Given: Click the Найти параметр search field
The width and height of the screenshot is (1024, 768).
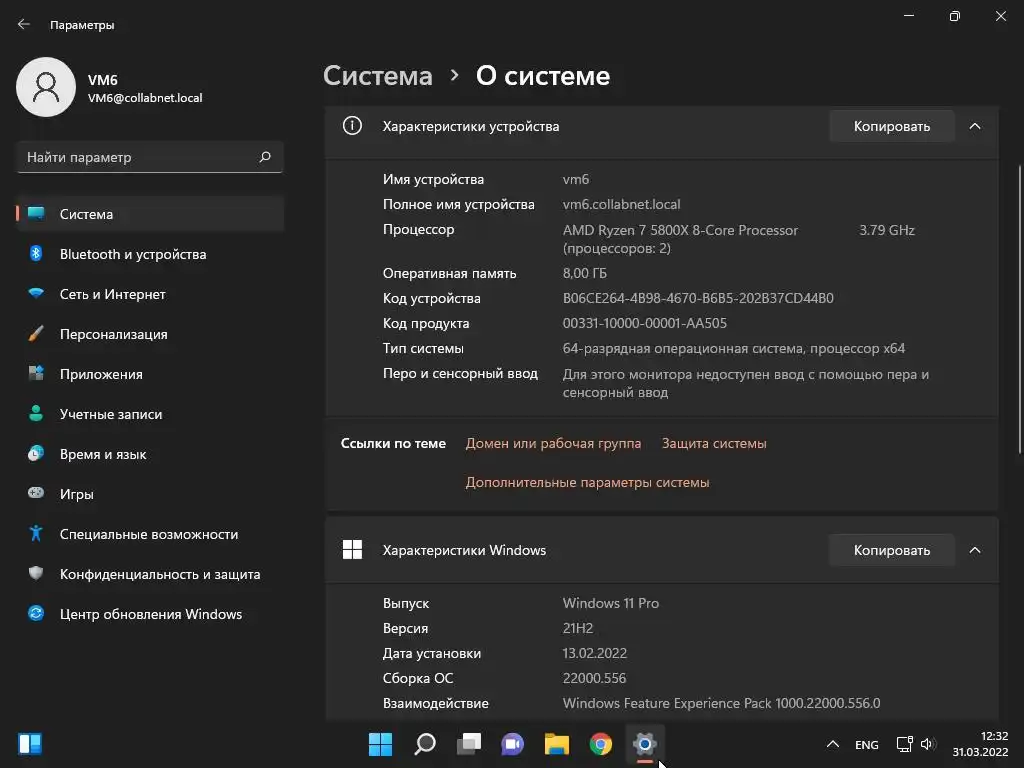Looking at the screenshot, I should [150, 157].
